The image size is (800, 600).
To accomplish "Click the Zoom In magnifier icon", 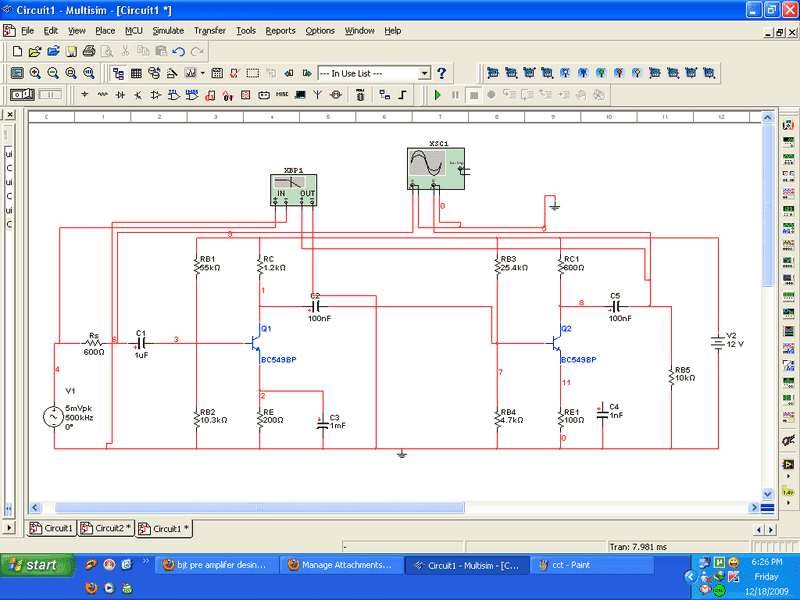I will [35, 73].
